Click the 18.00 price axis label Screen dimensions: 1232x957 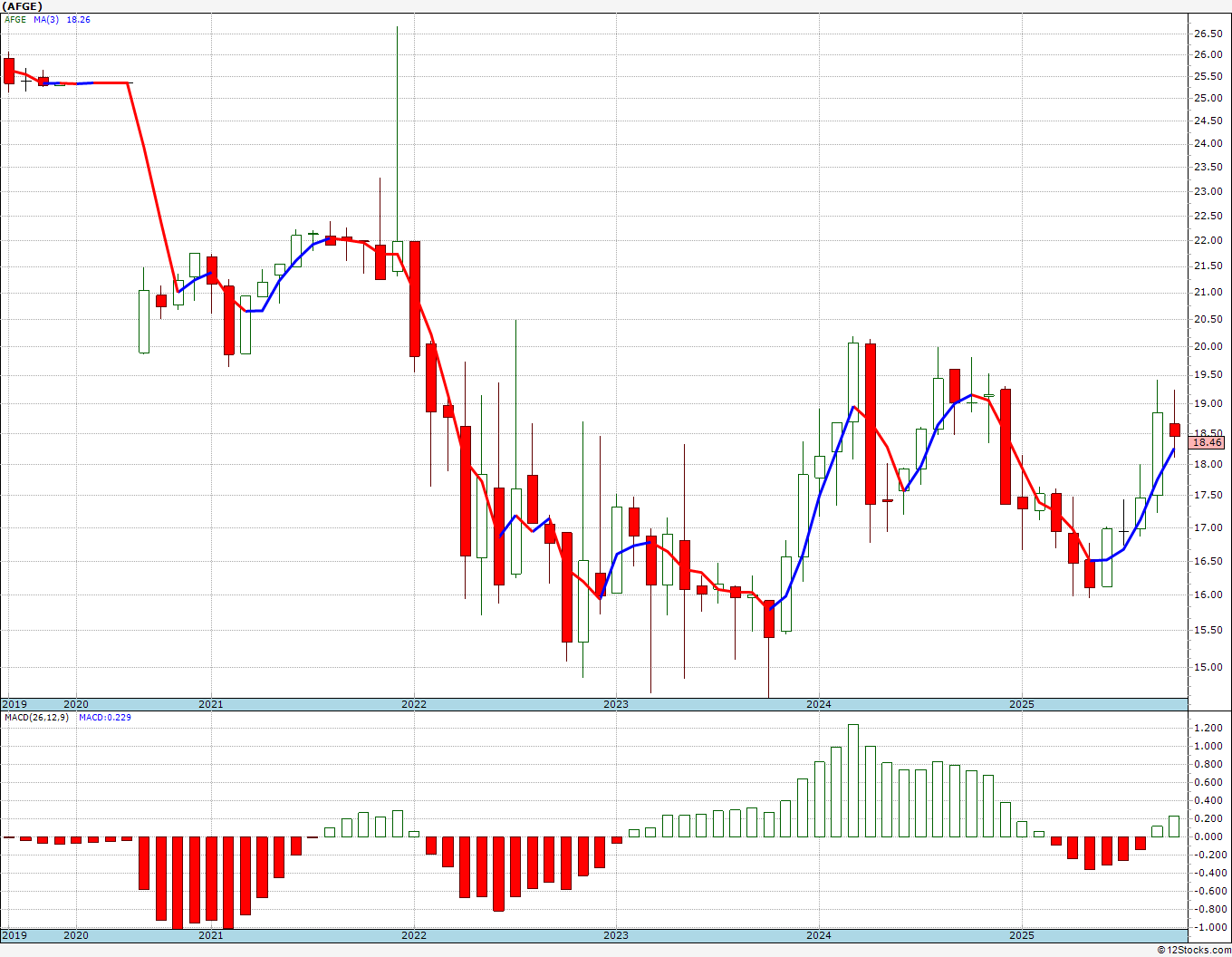pos(1208,464)
